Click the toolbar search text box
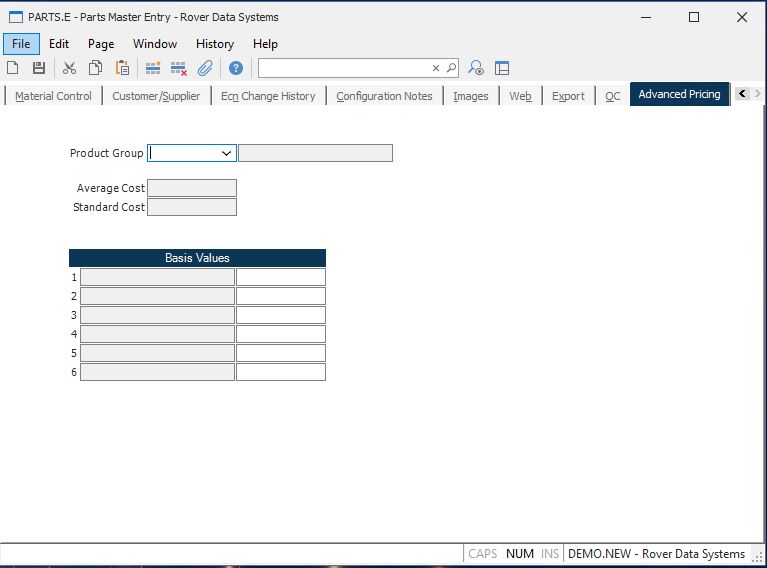This screenshot has width=767, height=568. point(344,68)
